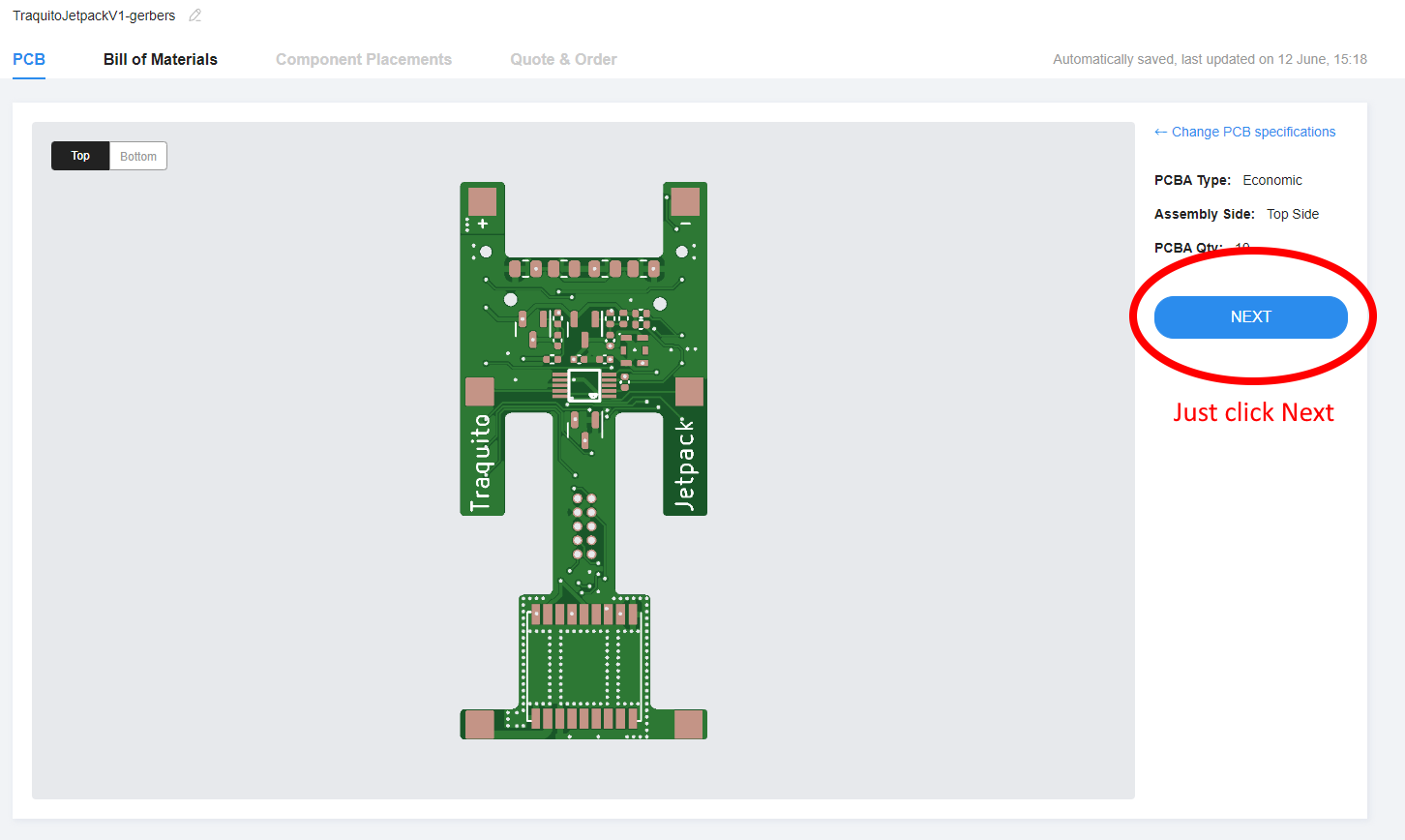Viewport: 1405px width, 840px height.
Task: Click the TraquitoJetpackV1-gerbers project name
Action: 94,15
